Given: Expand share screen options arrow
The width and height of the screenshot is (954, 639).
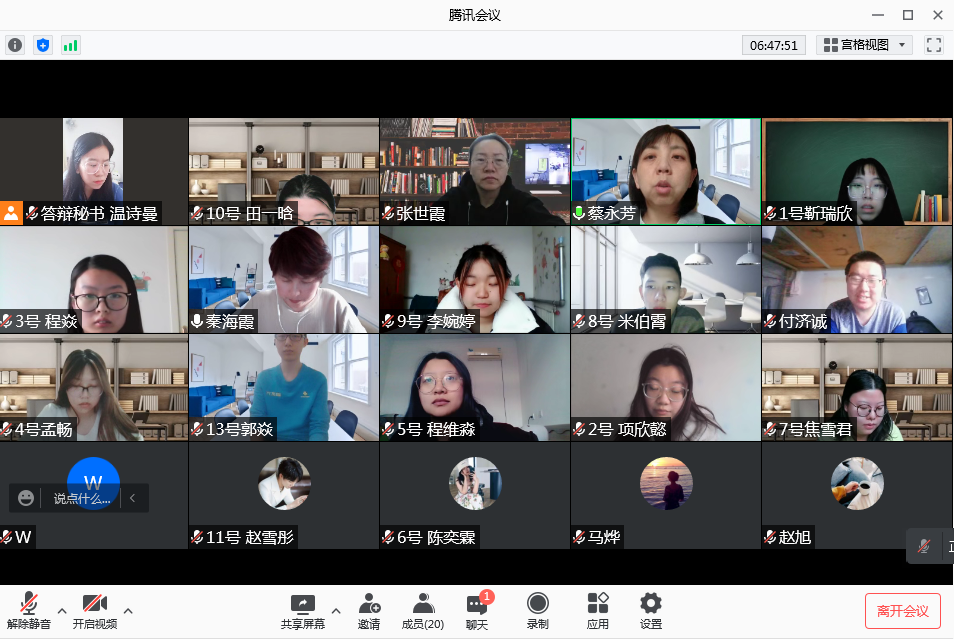Looking at the screenshot, I should 336,610.
